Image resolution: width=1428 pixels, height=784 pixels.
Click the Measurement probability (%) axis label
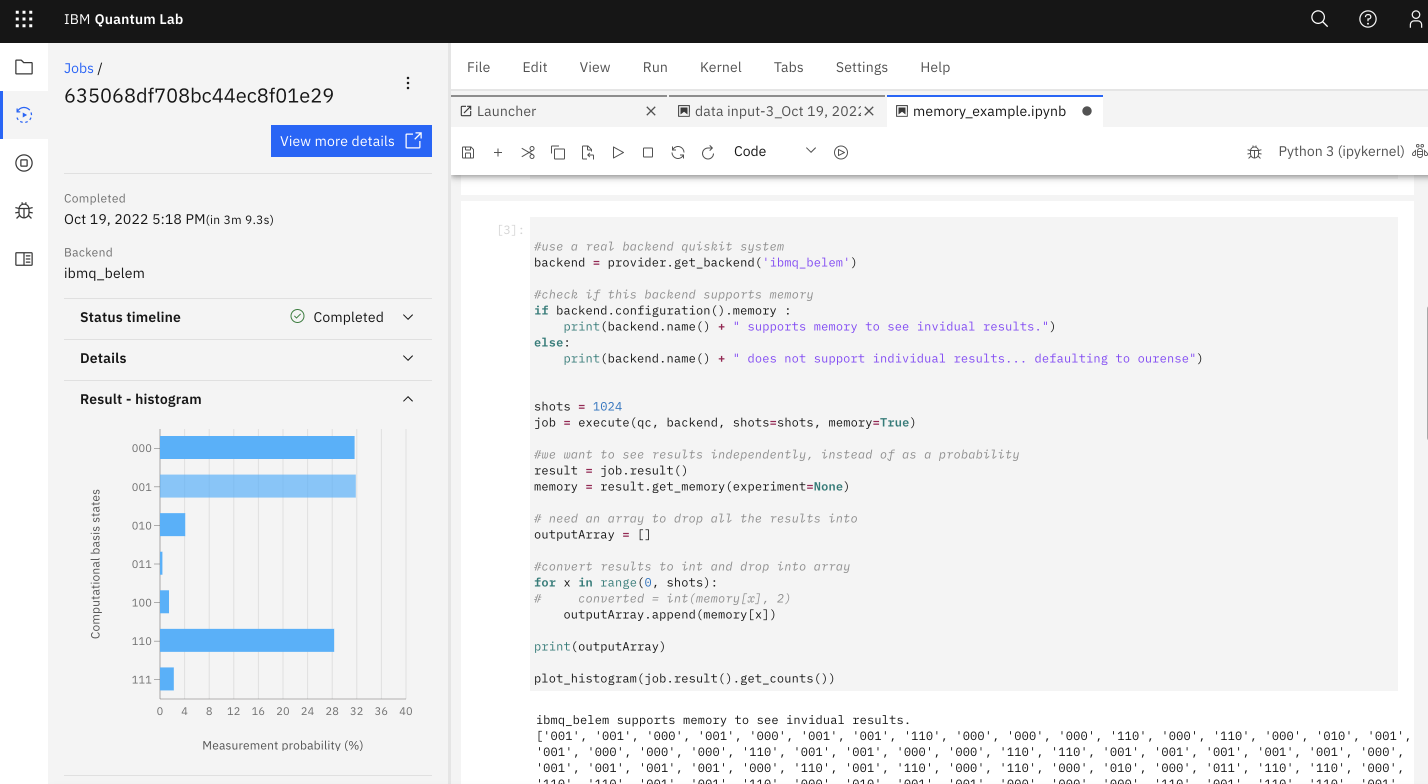click(282, 746)
